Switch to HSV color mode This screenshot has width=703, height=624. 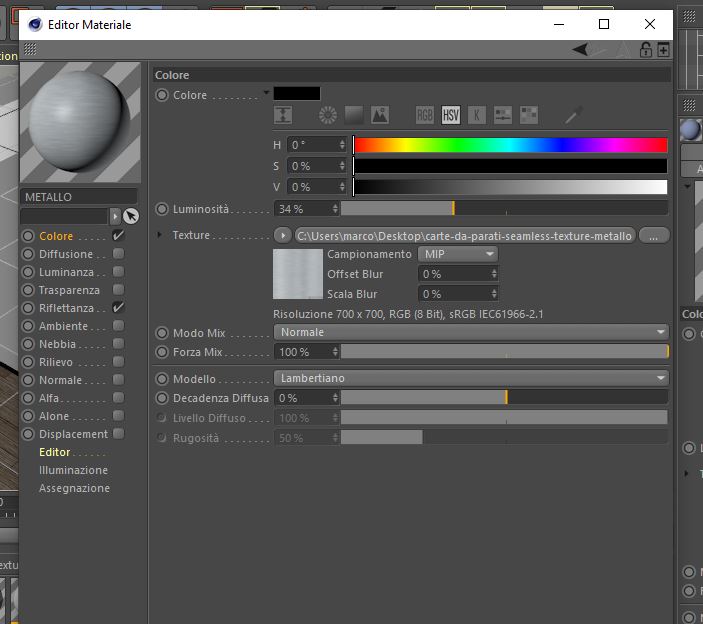(451, 115)
